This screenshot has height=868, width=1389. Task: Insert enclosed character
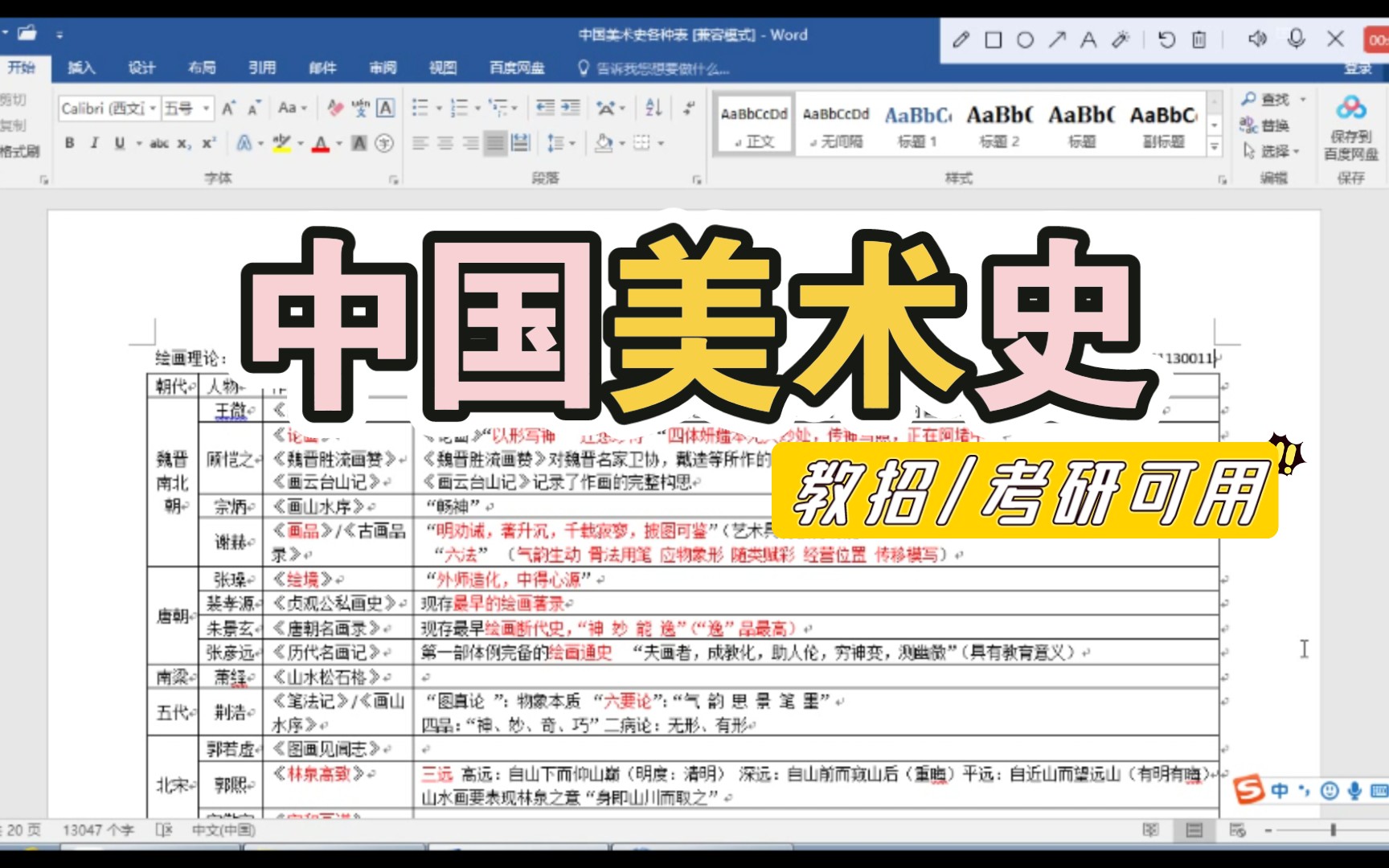(385, 143)
